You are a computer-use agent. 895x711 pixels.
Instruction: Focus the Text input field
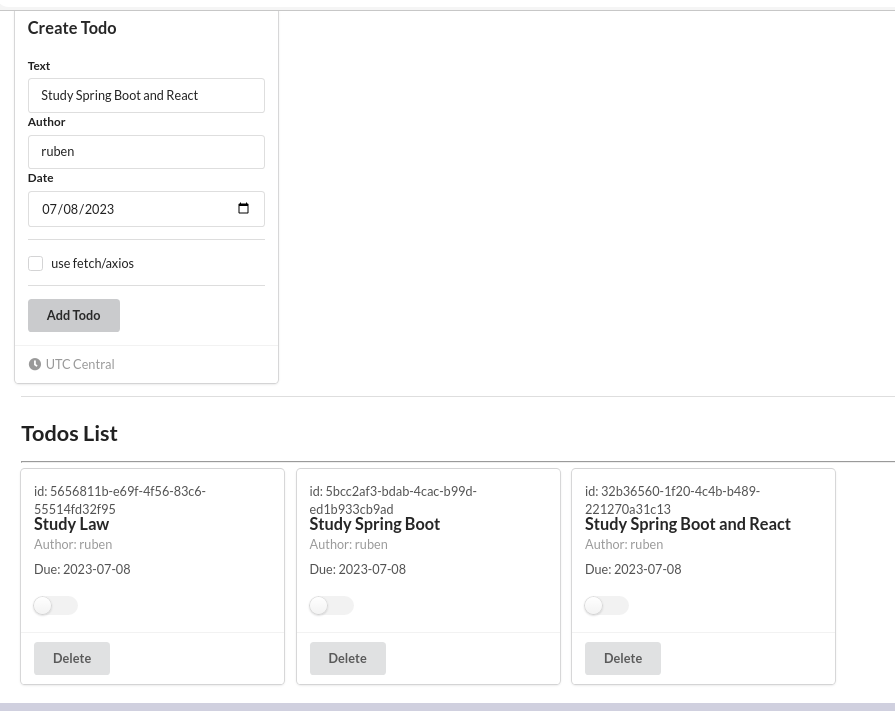(146, 95)
